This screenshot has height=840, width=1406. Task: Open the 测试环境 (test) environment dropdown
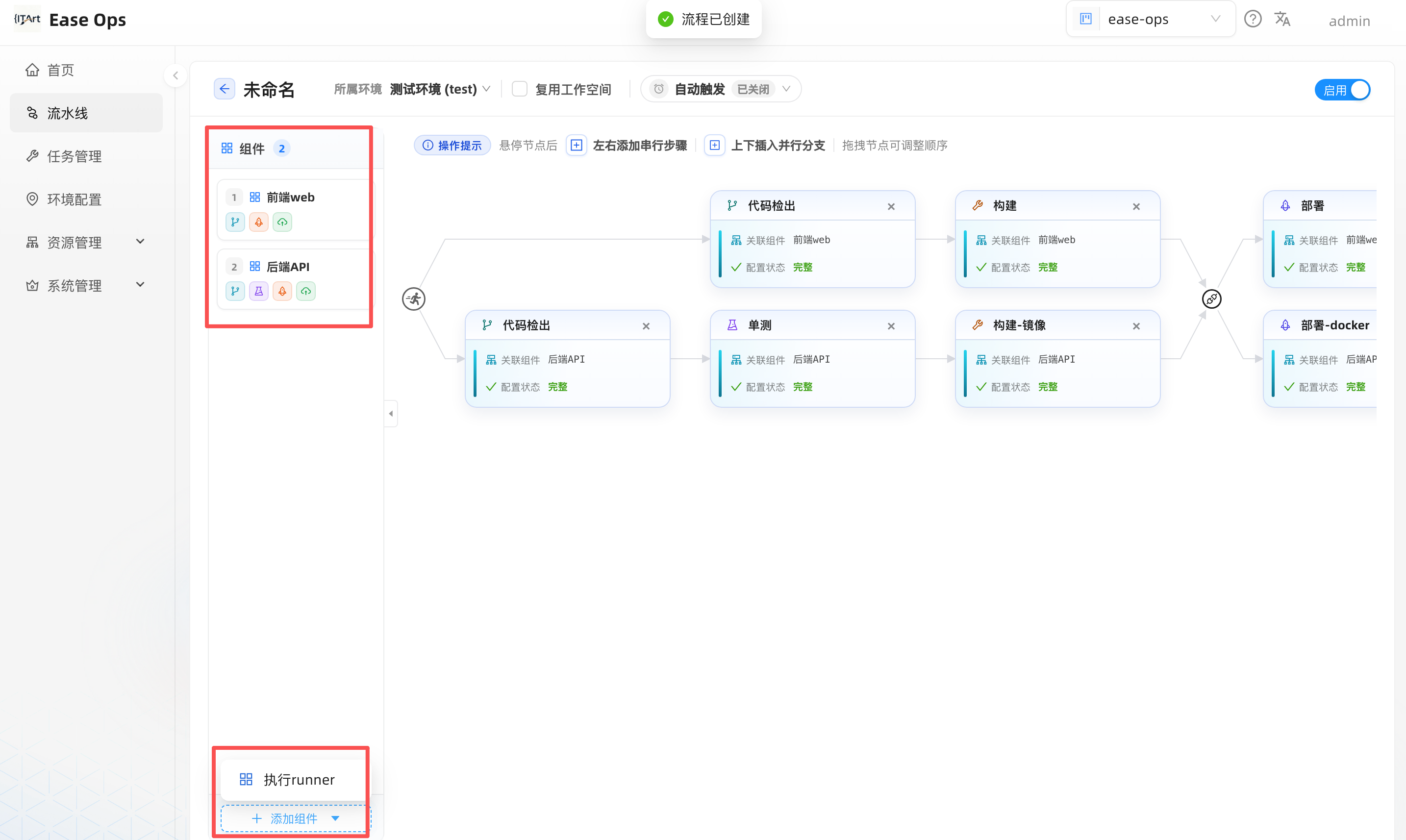[x=440, y=89]
